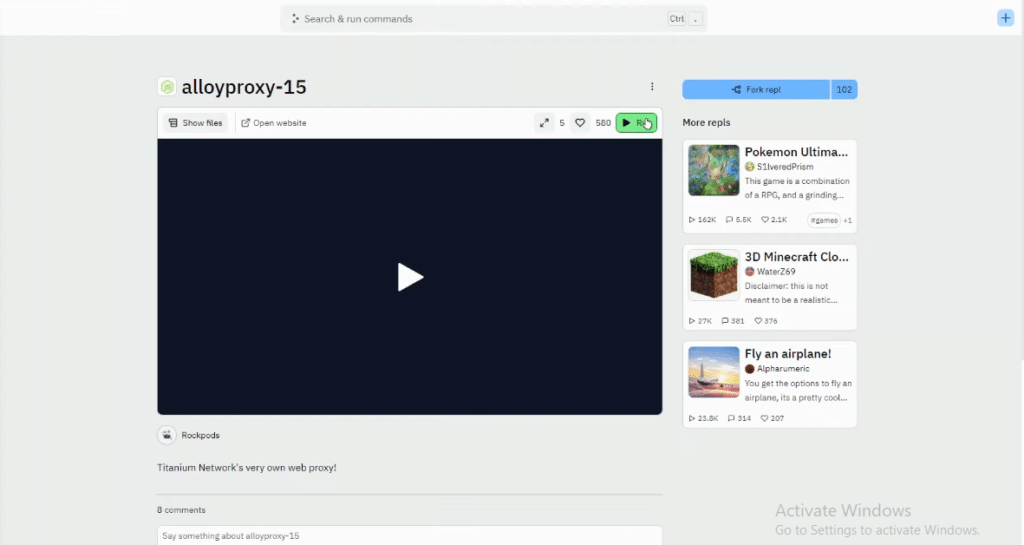Click the Minecraft grass block thumbnail
Image resolution: width=1024 pixels, height=545 pixels.
(x=713, y=275)
